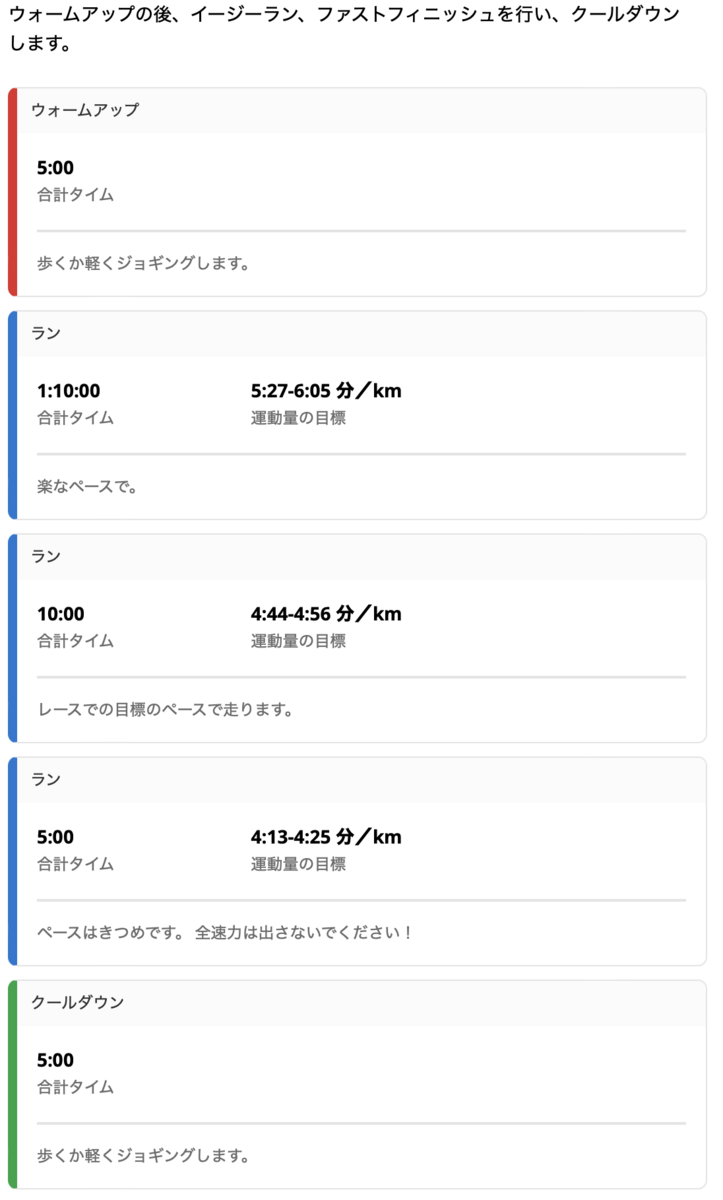Click the green bar on cooldown card
This screenshot has width=723, height=1200.
[12, 1084]
